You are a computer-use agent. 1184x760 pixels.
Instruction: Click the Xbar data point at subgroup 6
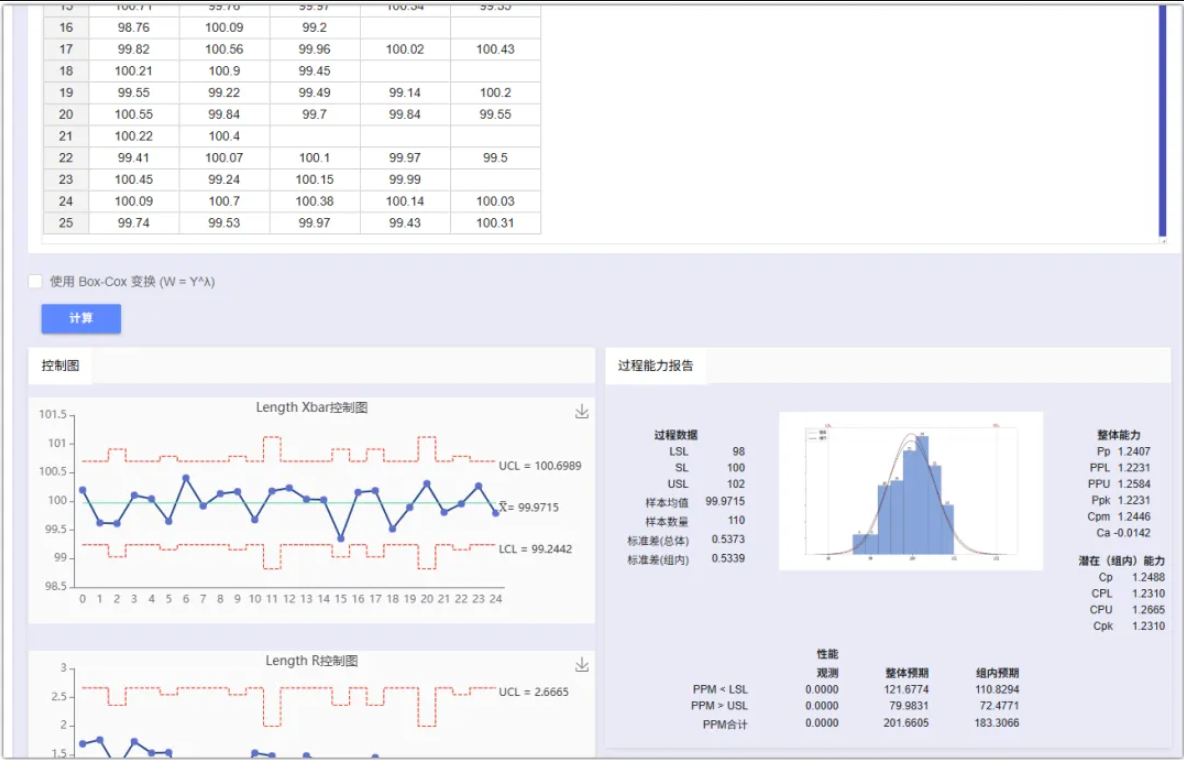coord(186,478)
